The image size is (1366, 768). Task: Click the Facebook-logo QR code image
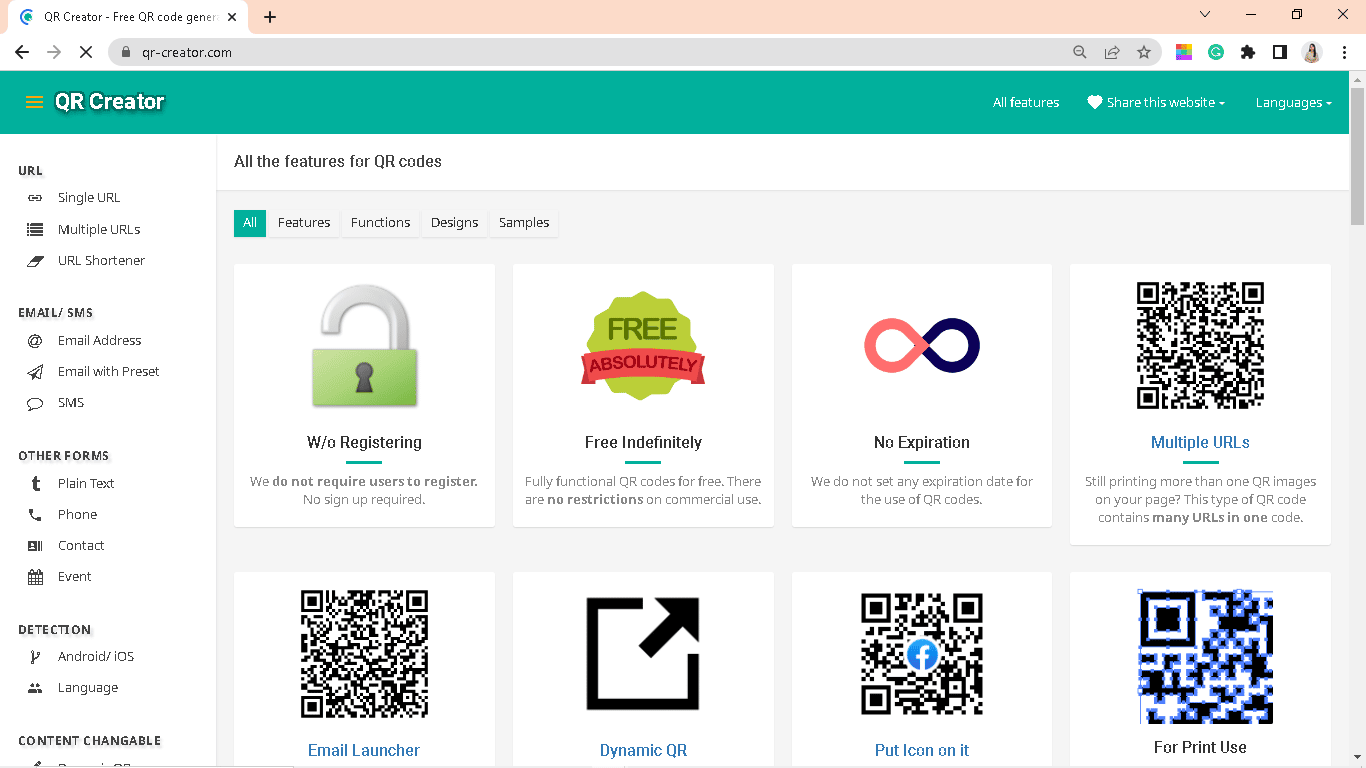tap(922, 654)
